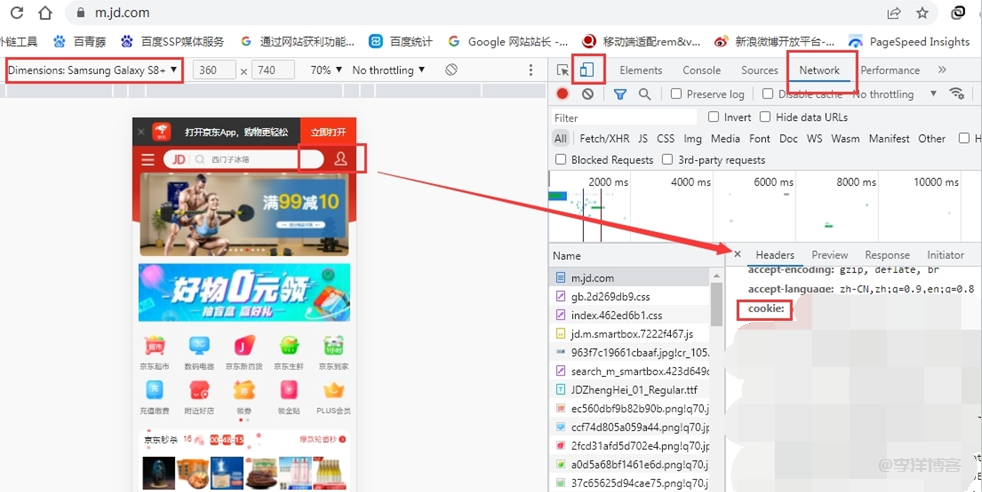Expand the 70% zoom dropdown

[325, 70]
